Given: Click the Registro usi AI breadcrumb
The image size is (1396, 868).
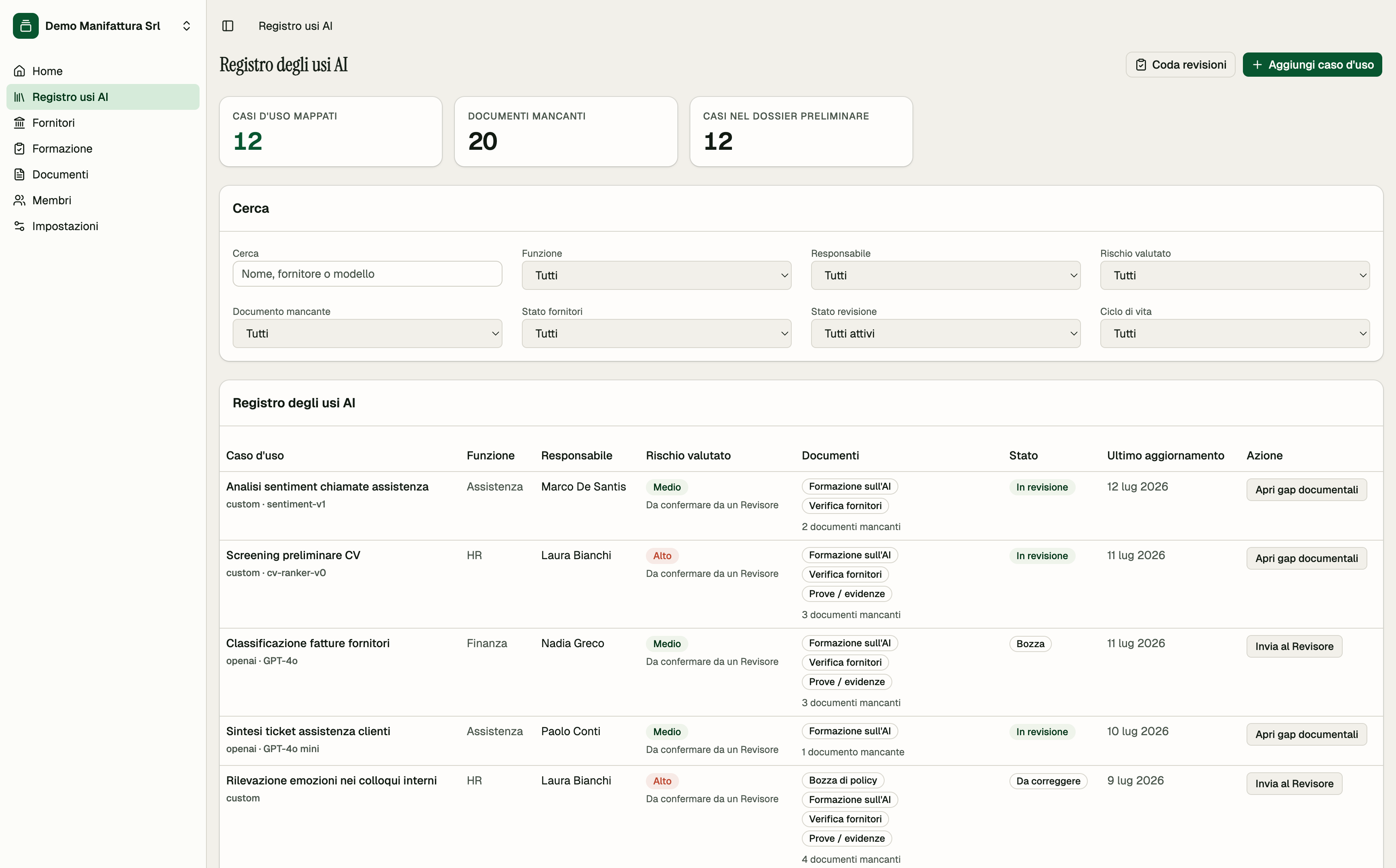Looking at the screenshot, I should pos(295,26).
